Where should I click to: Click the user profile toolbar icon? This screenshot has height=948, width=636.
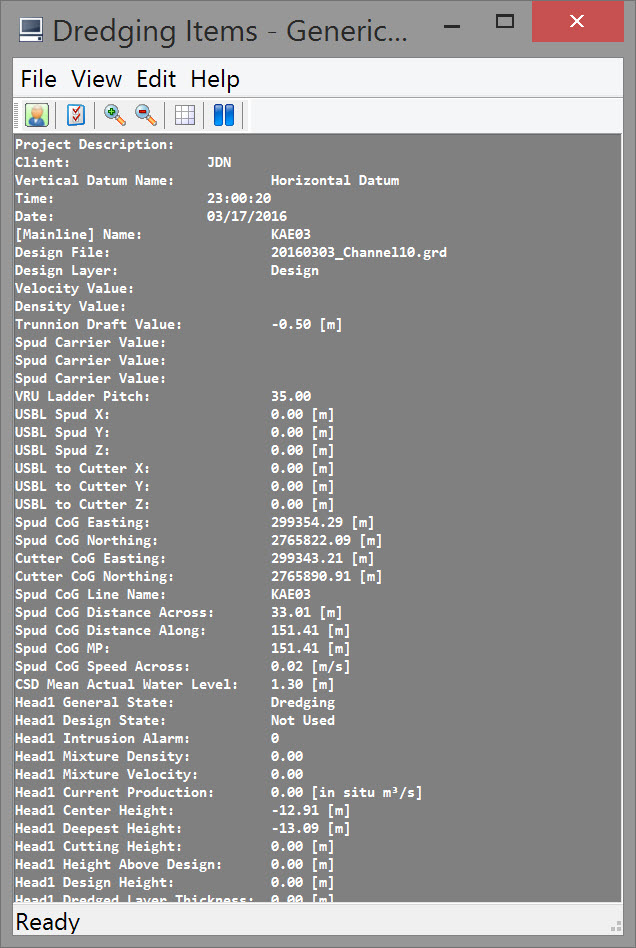click(x=37, y=116)
